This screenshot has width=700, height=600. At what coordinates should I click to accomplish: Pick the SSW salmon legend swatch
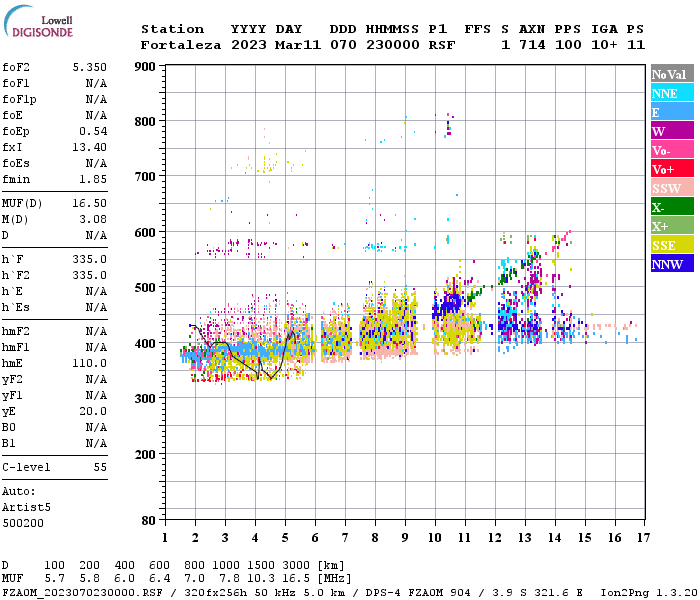tap(672, 188)
